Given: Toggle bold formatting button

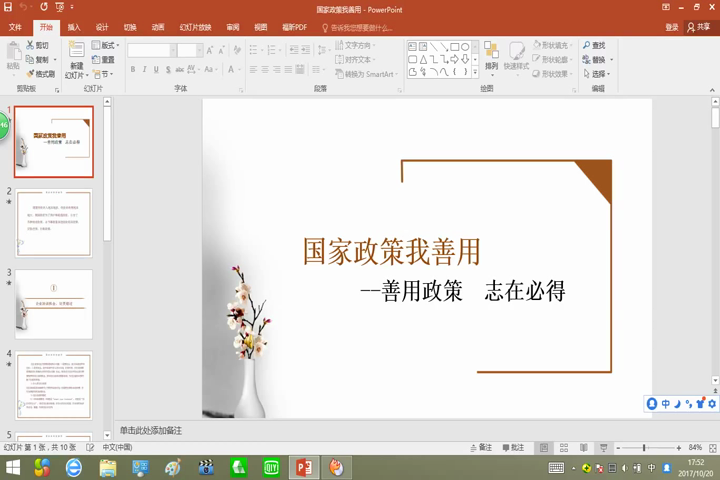Looking at the screenshot, I should 132,70.
